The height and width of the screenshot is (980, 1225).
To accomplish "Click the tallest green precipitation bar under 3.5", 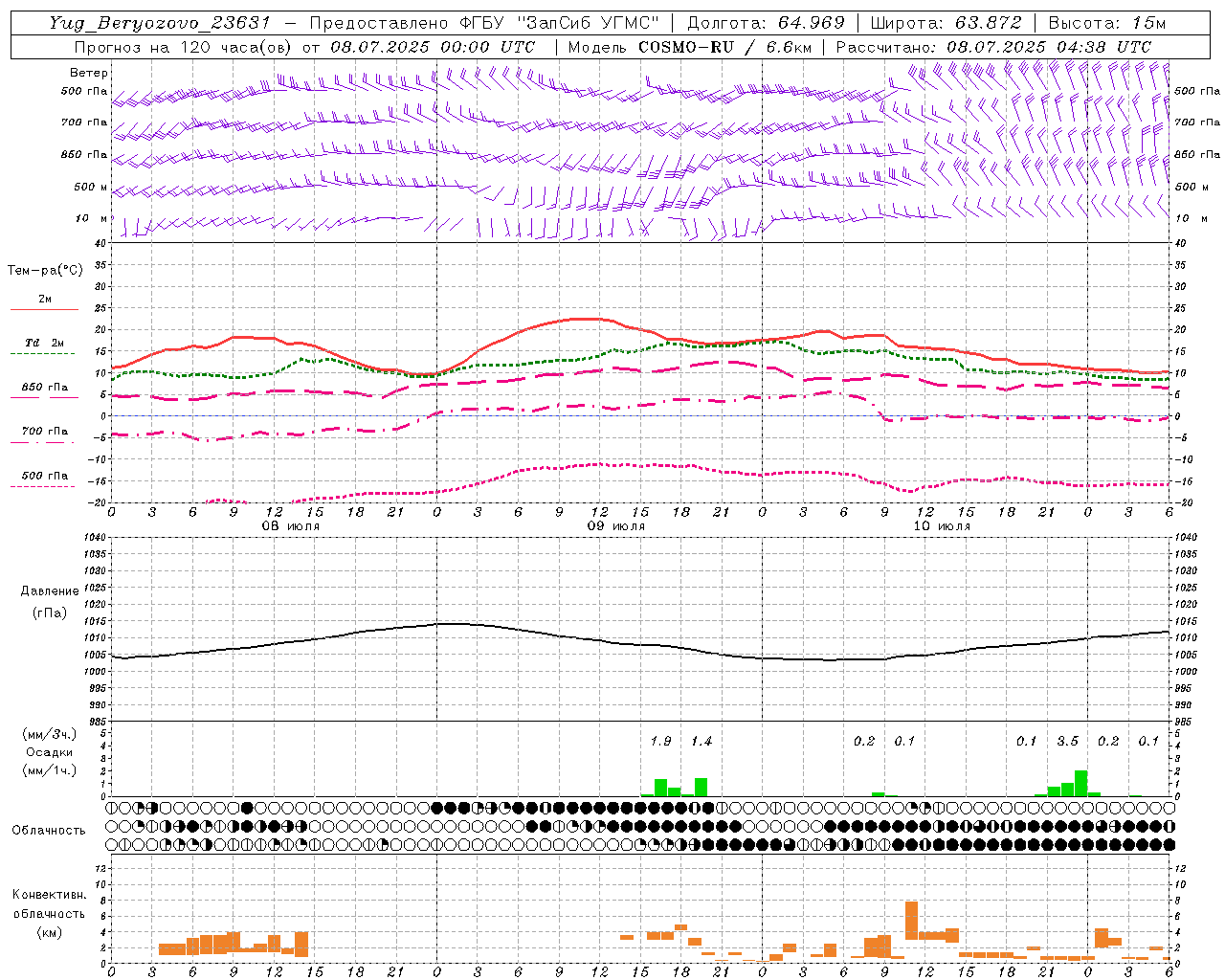I will [x=1080, y=783].
